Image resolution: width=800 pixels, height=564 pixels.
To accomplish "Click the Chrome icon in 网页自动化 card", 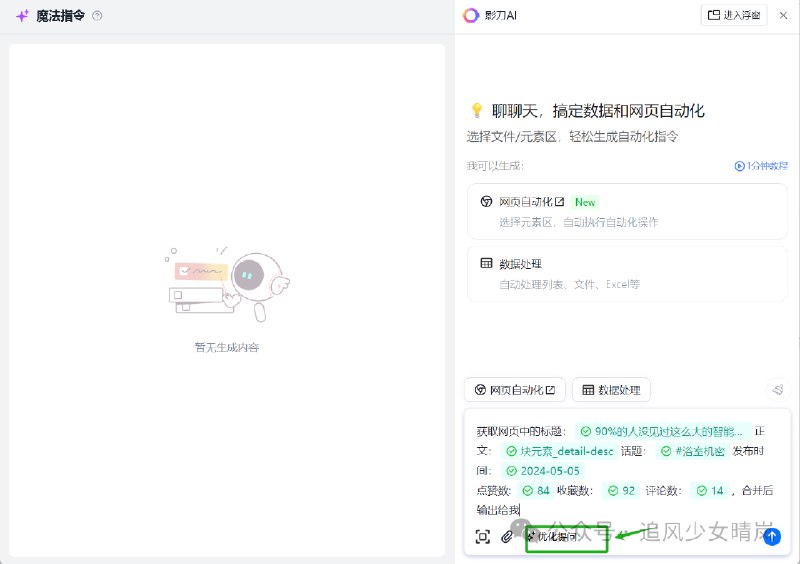I will coord(486,202).
